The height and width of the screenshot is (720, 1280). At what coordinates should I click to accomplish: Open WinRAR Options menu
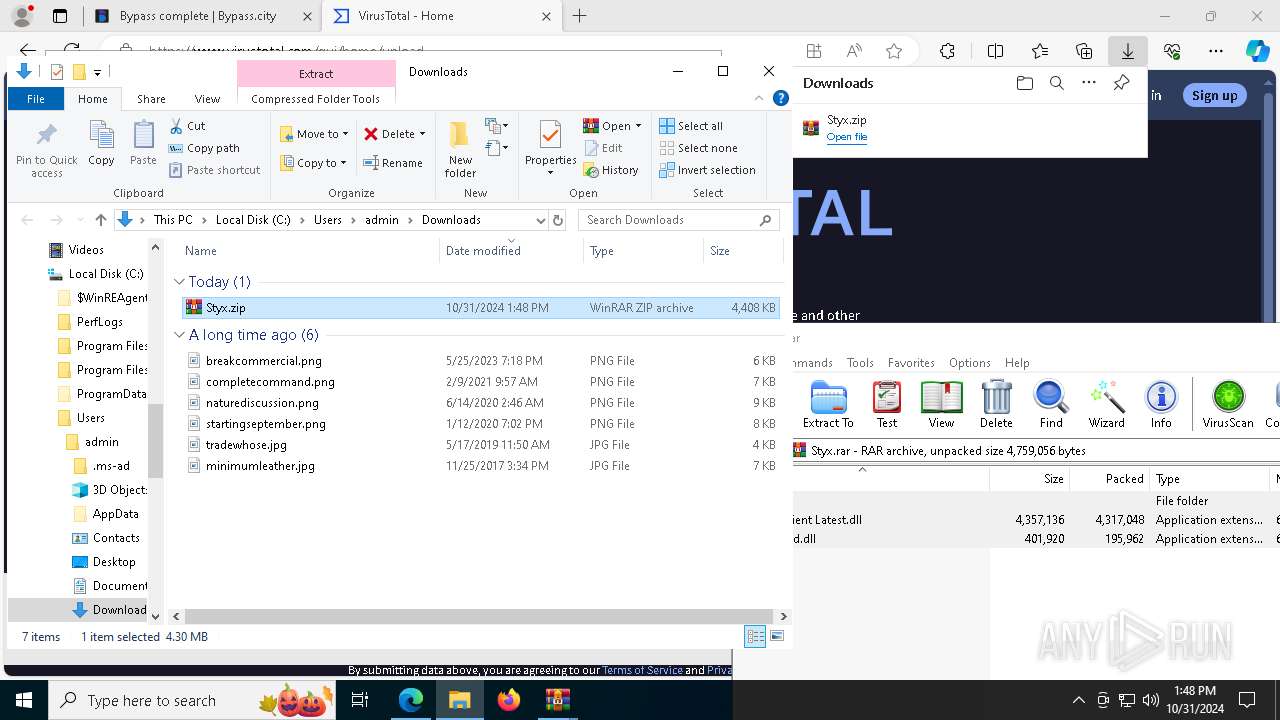pyautogui.click(x=970, y=363)
